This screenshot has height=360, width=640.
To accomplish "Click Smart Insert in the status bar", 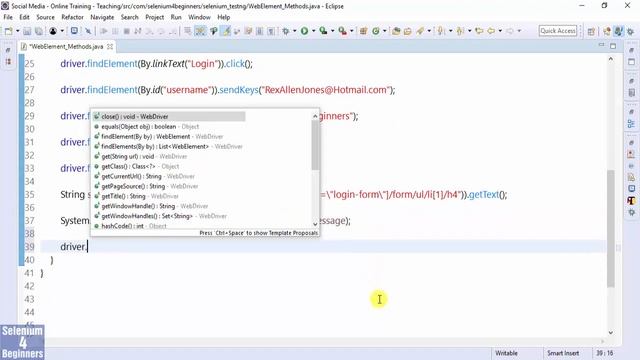I will [563, 353].
